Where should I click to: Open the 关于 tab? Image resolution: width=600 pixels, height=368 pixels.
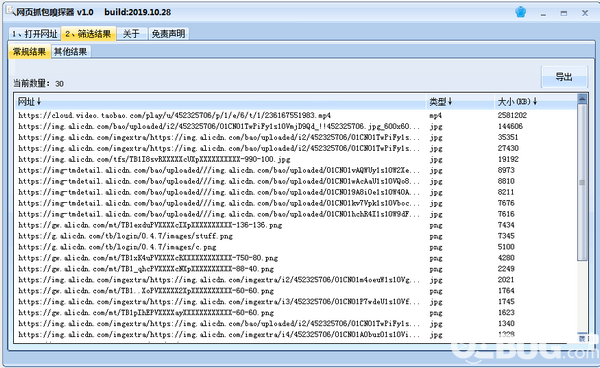pyautogui.click(x=131, y=34)
